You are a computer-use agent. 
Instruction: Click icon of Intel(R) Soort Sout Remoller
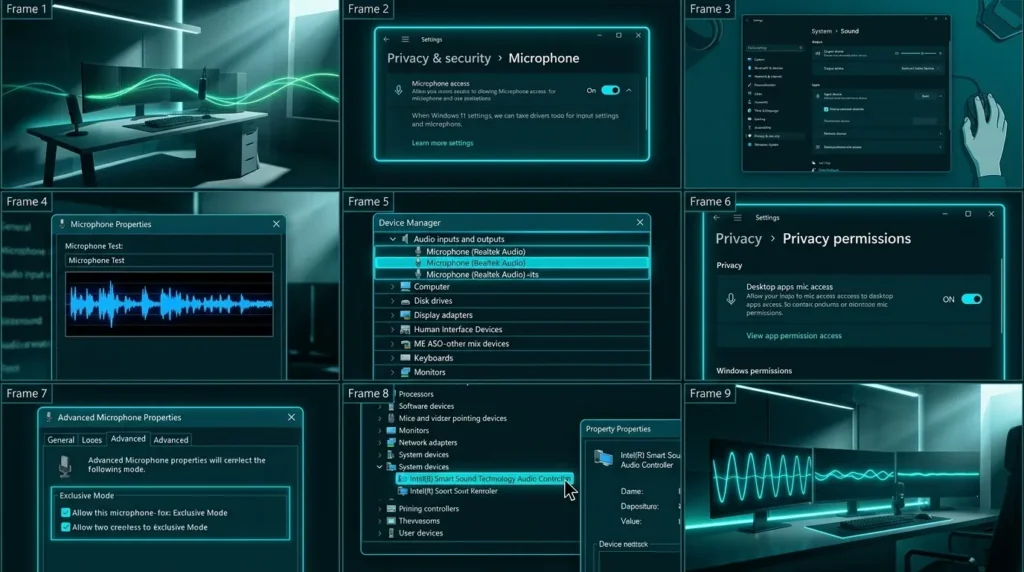click(x=403, y=491)
